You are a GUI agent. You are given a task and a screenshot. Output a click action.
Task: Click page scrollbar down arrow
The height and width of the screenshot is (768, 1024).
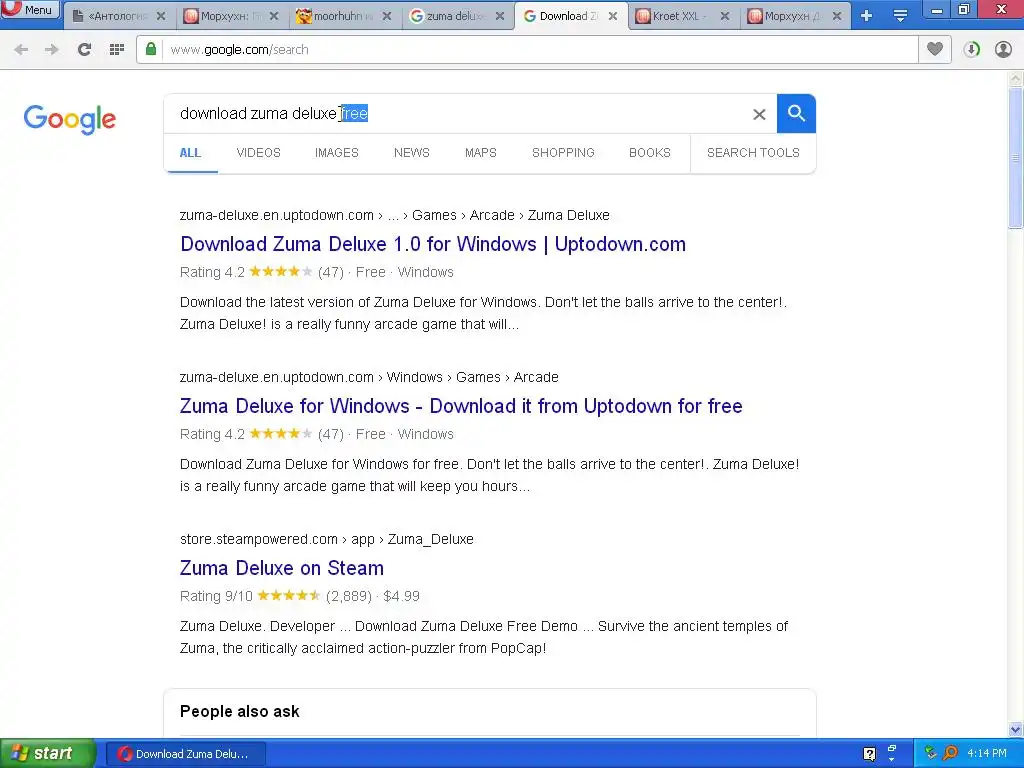click(1016, 729)
